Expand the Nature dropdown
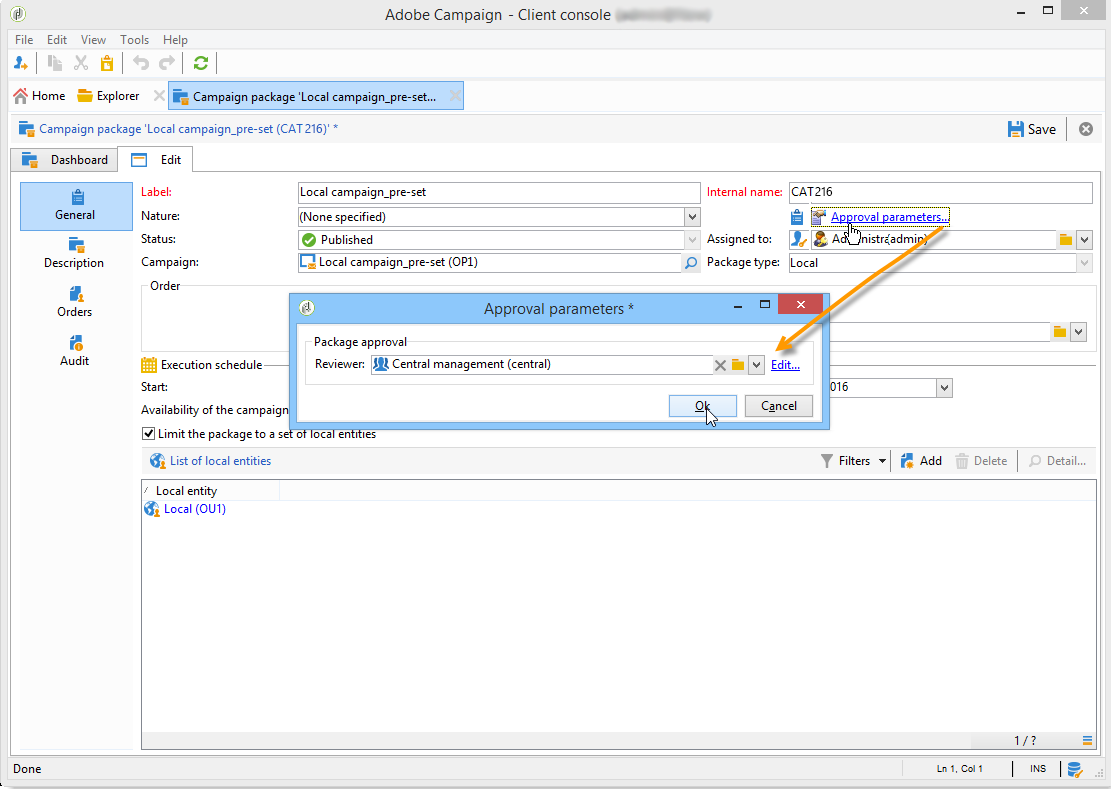Image resolution: width=1111 pixels, height=789 pixels. (x=692, y=217)
